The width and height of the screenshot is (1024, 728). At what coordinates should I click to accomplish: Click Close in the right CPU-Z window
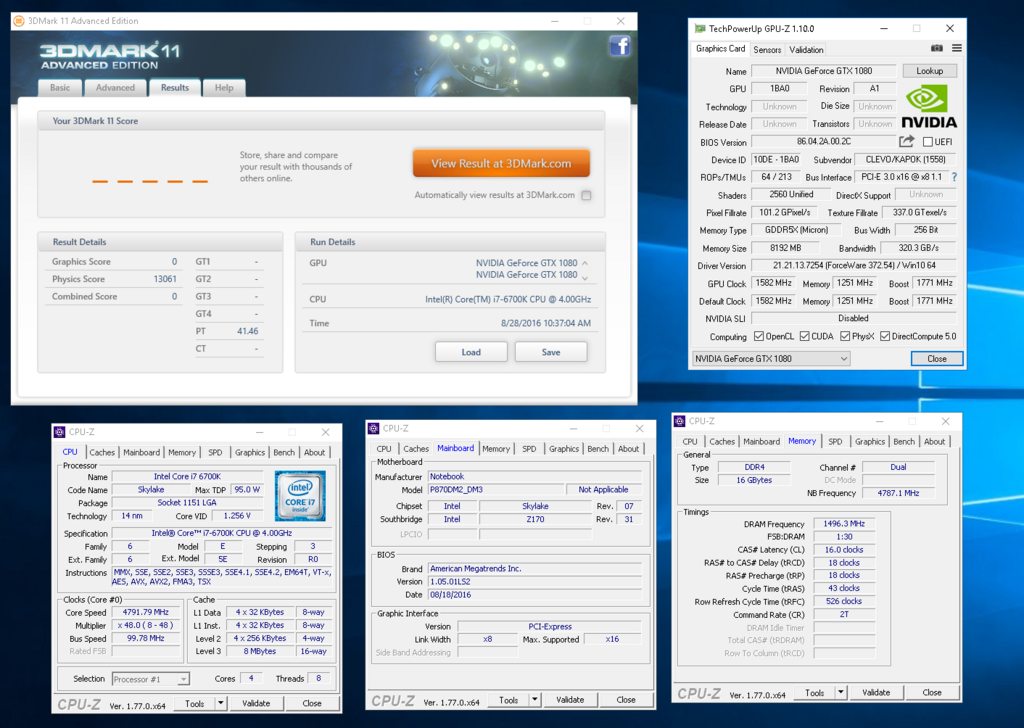click(932, 692)
